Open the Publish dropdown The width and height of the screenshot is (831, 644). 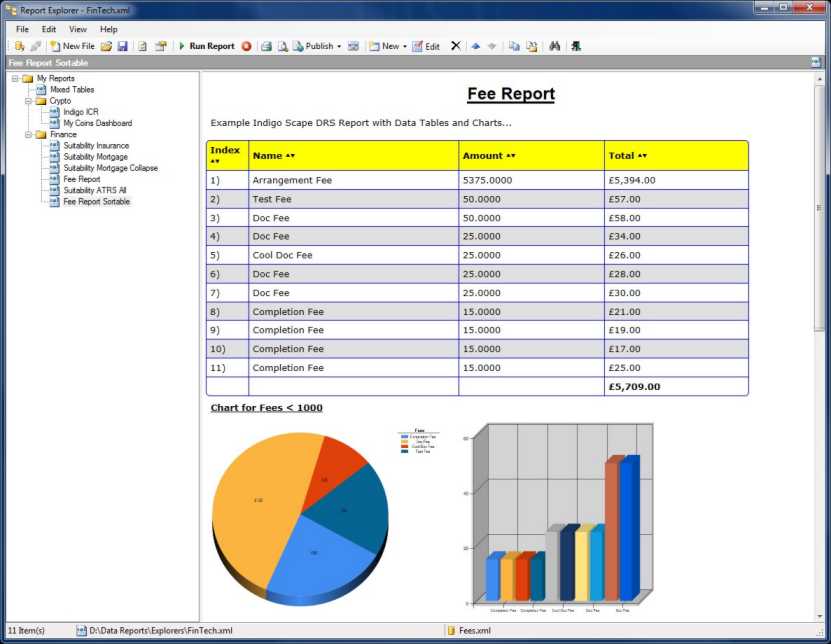(339, 46)
